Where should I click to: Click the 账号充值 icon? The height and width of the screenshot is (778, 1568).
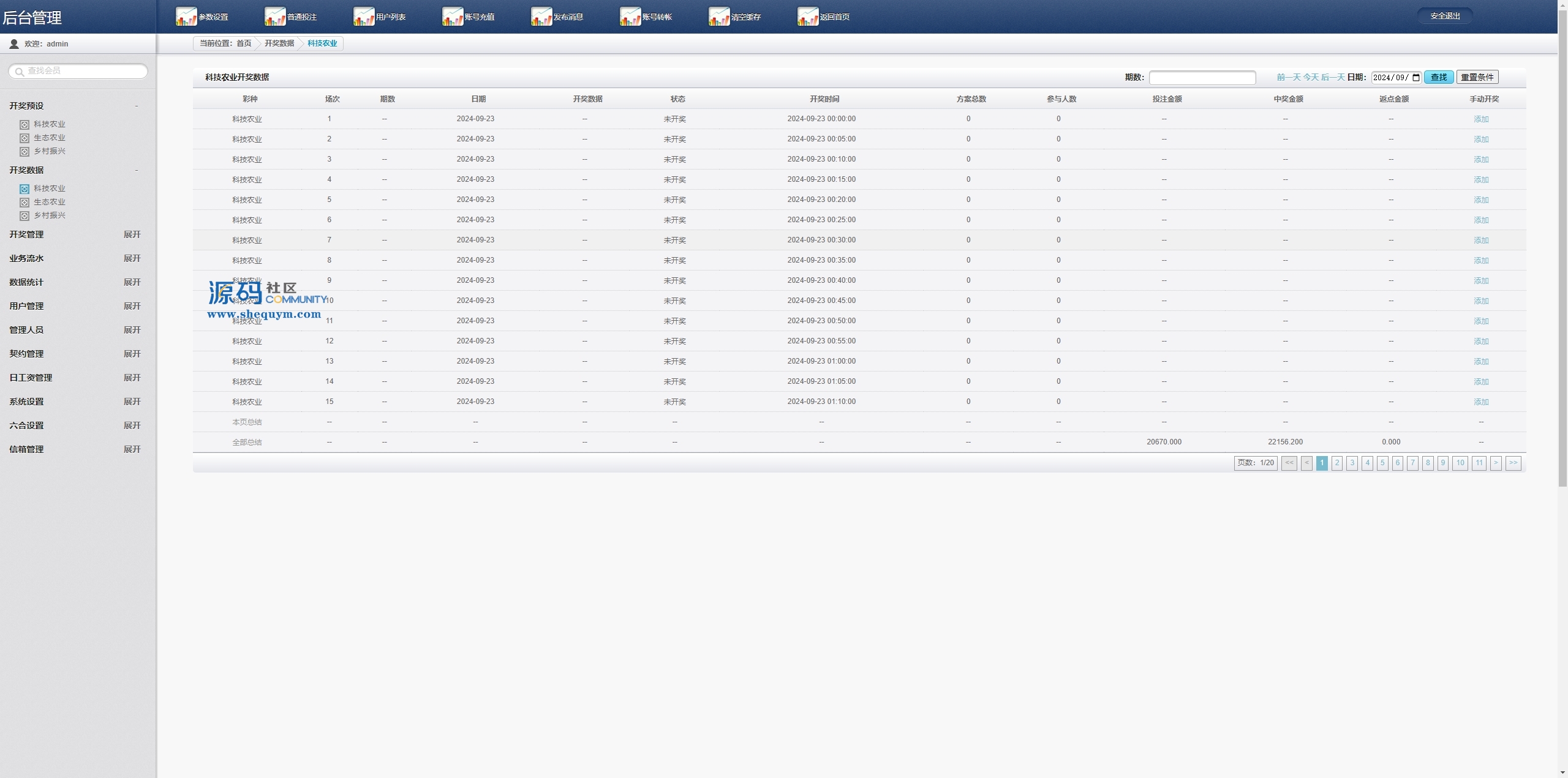tap(453, 17)
